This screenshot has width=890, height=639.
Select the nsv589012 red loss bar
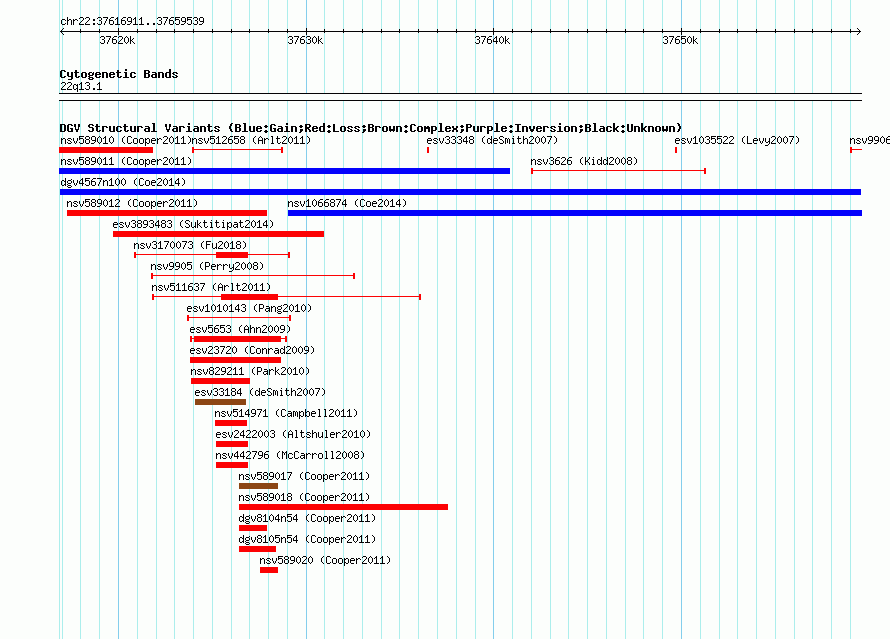click(167, 213)
